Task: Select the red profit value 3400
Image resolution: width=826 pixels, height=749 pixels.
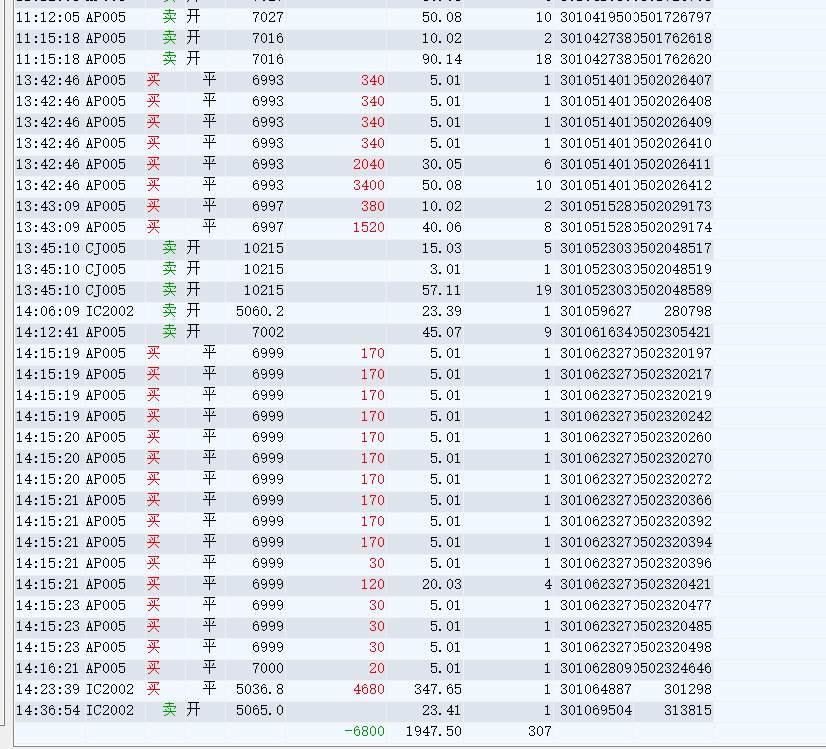Action: click(369, 185)
